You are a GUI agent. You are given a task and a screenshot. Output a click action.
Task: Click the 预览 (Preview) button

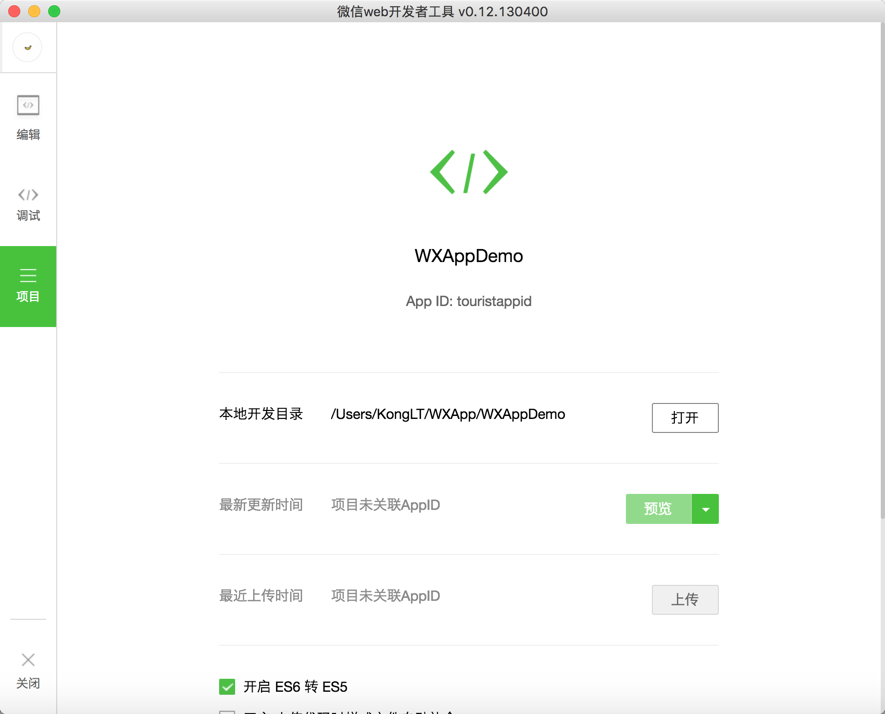659,509
